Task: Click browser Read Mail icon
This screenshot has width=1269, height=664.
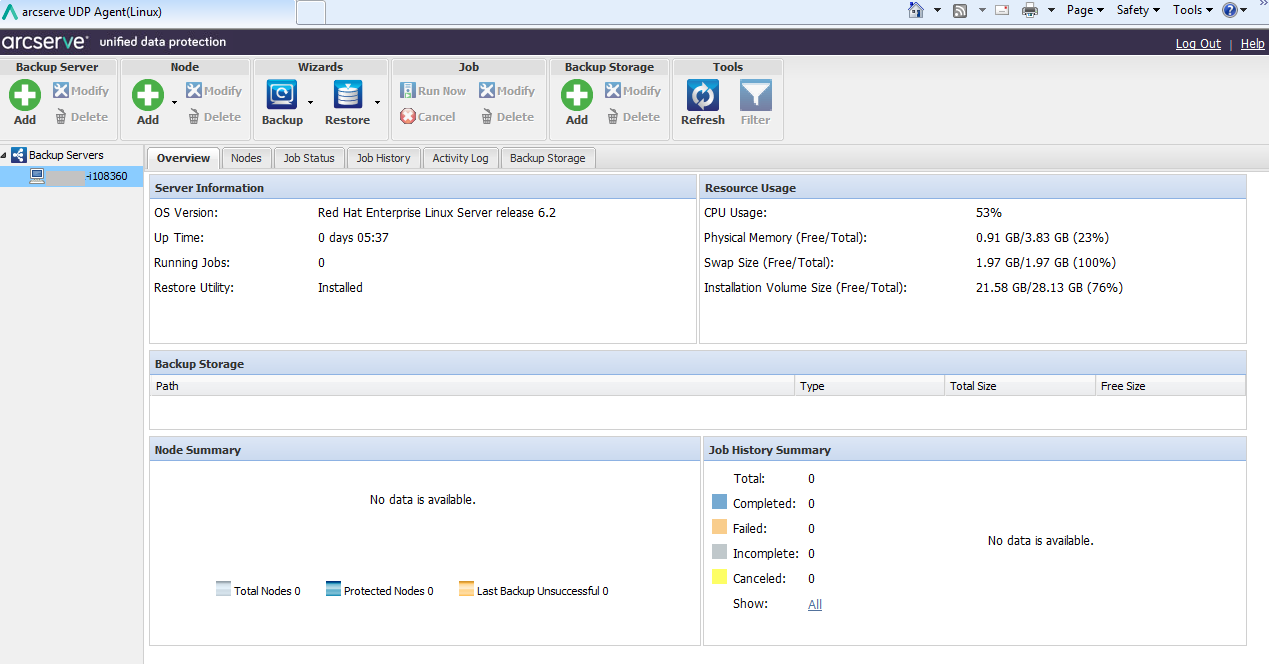Action: pyautogui.click(x=1002, y=10)
